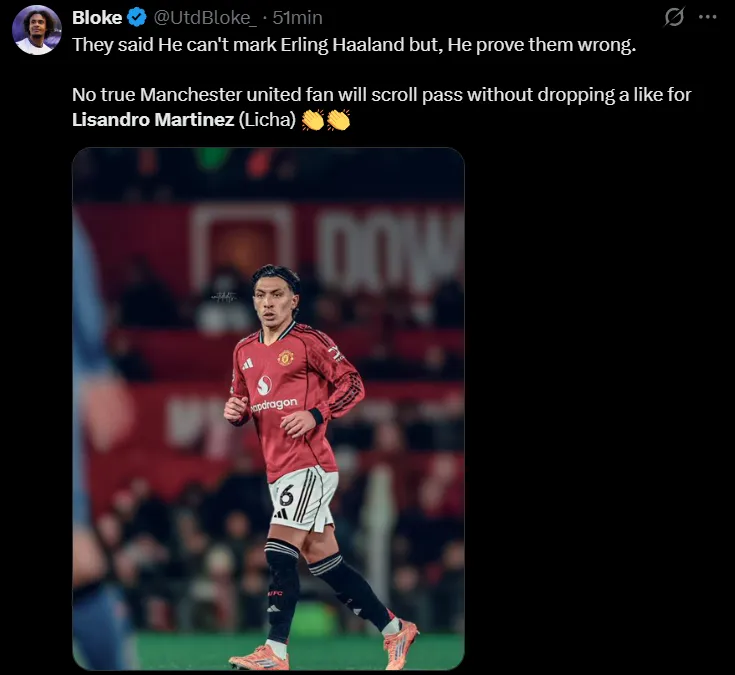The height and width of the screenshot is (675, 735).
Task: Click the (Licha) nickname text
Action: point(267,121)
